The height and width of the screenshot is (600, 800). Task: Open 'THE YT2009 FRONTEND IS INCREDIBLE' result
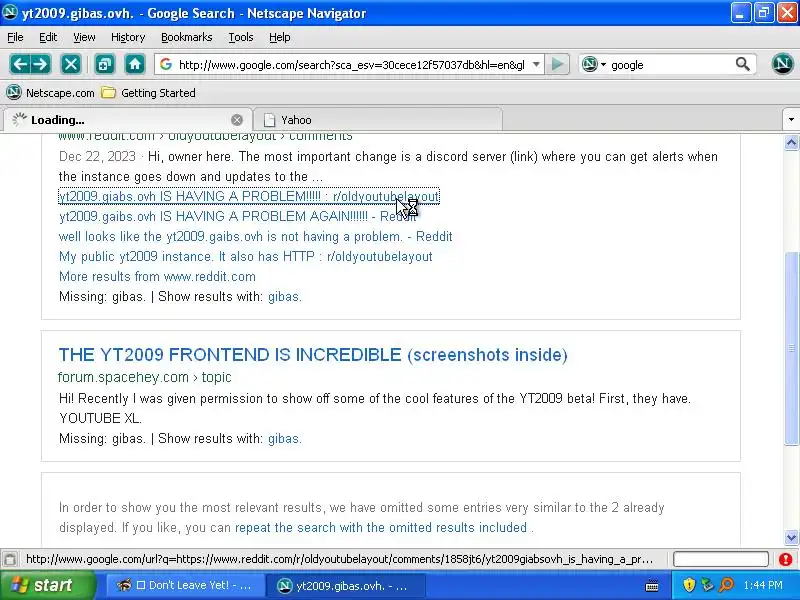(313, 355)
